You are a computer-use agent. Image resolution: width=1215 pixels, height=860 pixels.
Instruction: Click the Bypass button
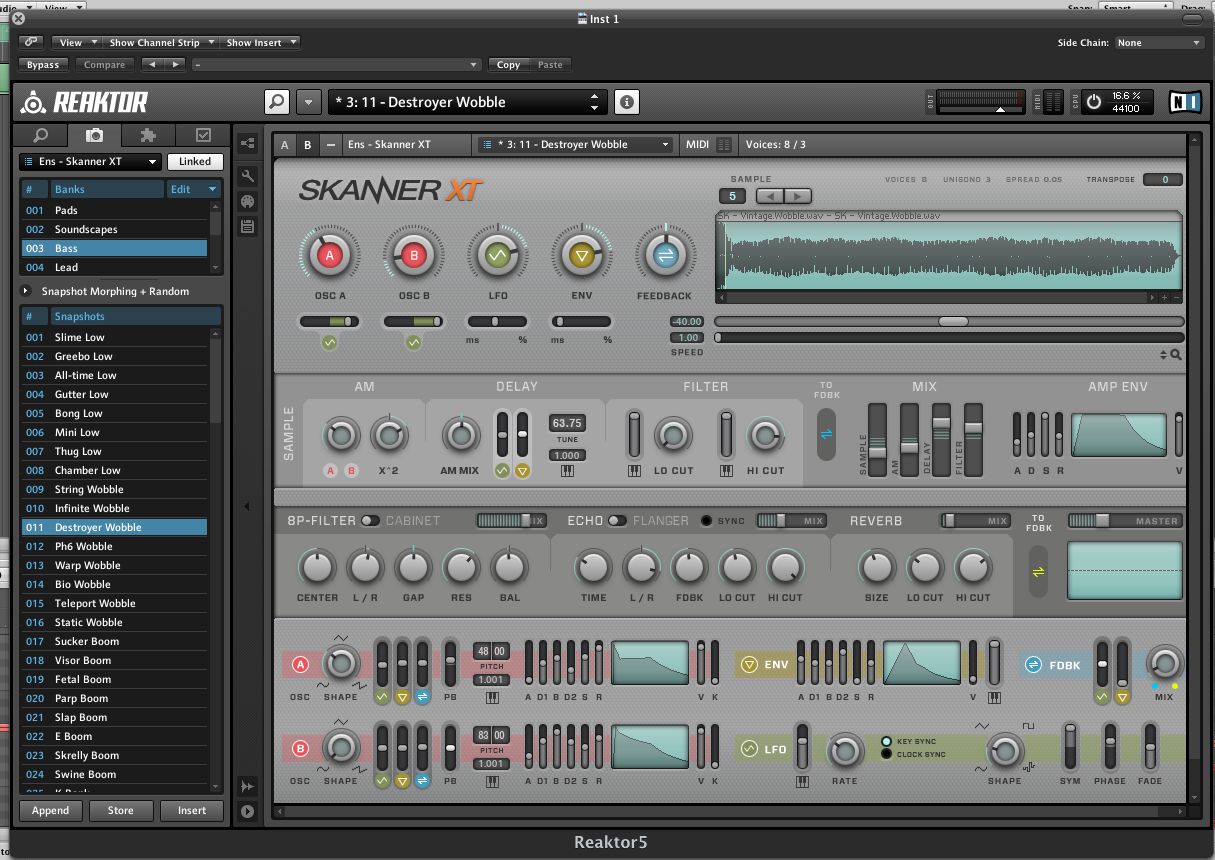(43, 65)
